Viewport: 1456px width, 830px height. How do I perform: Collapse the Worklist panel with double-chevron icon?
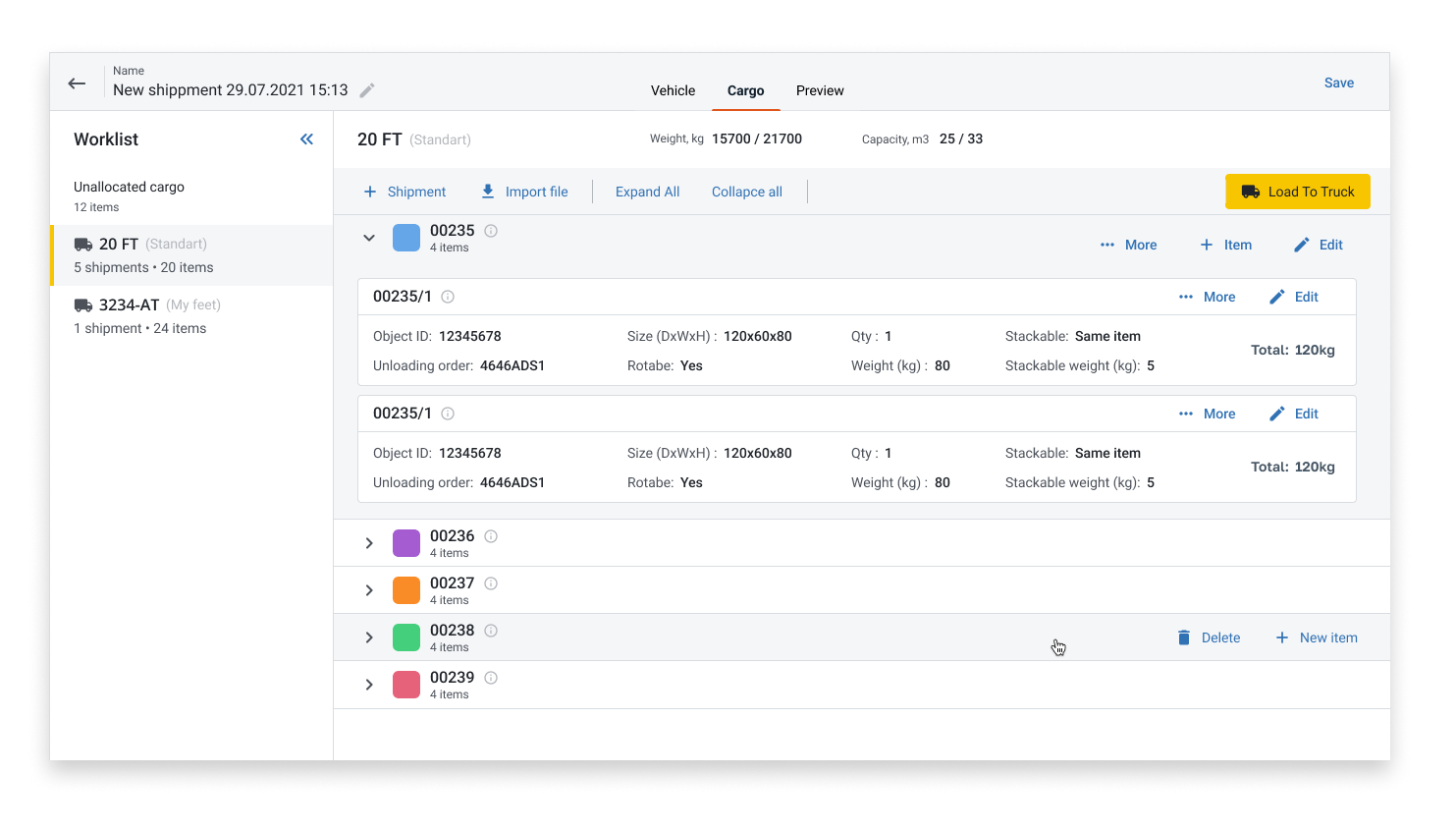[x=306, y=138]
